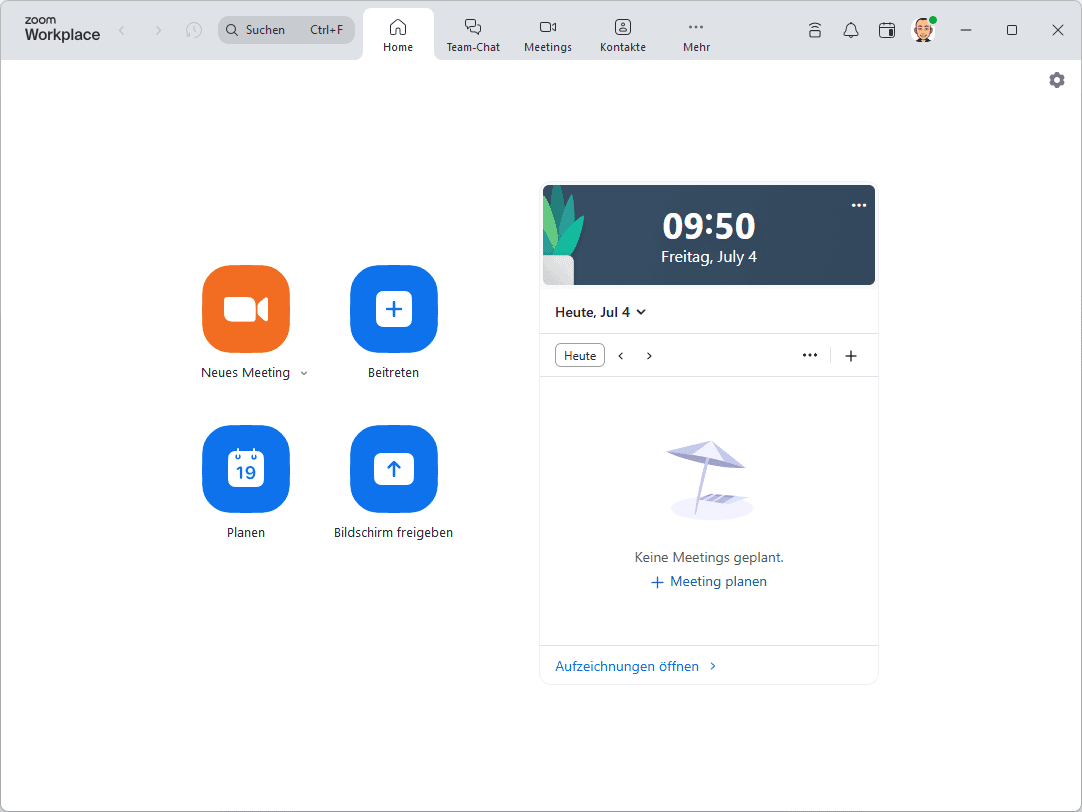Image resolution: width=1082 pixels, height=812 pixels.
Task: Open three-dot menu on the clock banner
Action: pos(858,205)
